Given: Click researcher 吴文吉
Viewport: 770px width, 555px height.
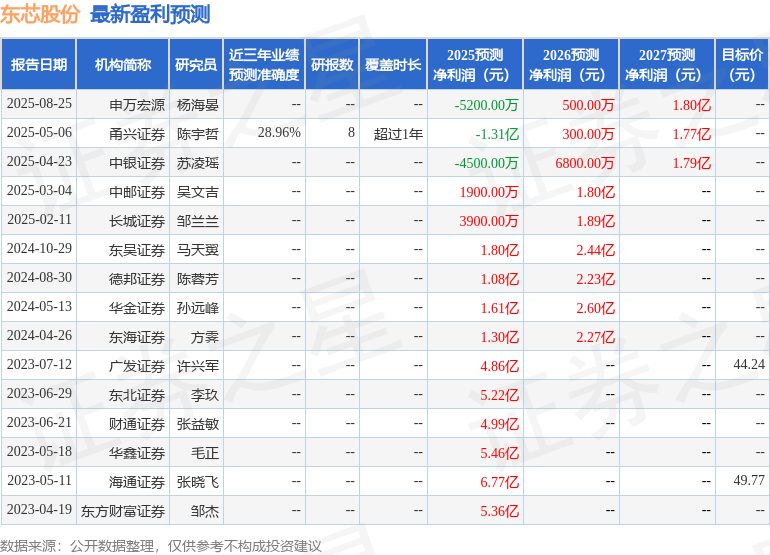Looking at the screenshot, I should pyautogui.click(x=197, y=192).
